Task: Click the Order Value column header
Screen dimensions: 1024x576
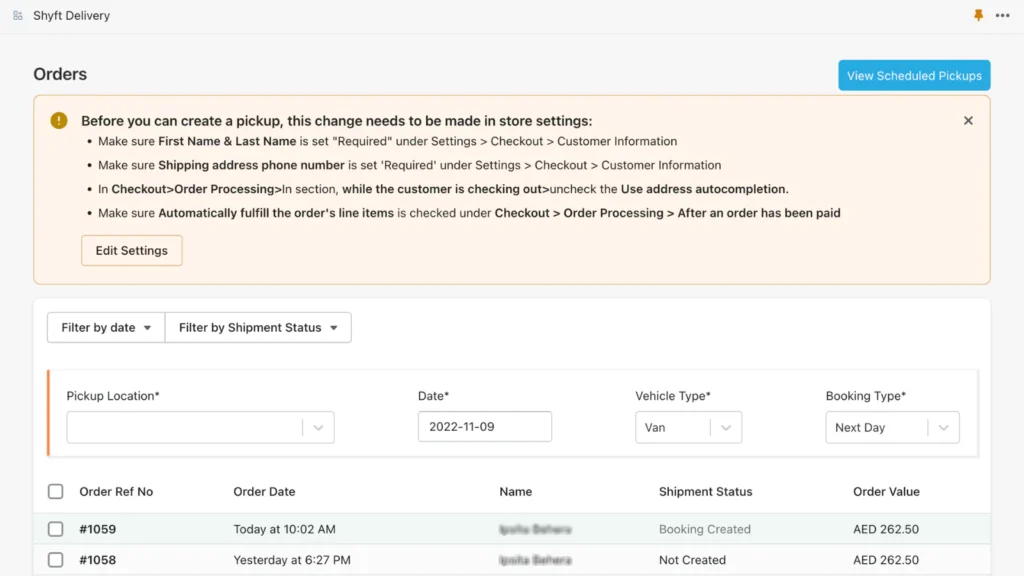Action: pos(886,492)
